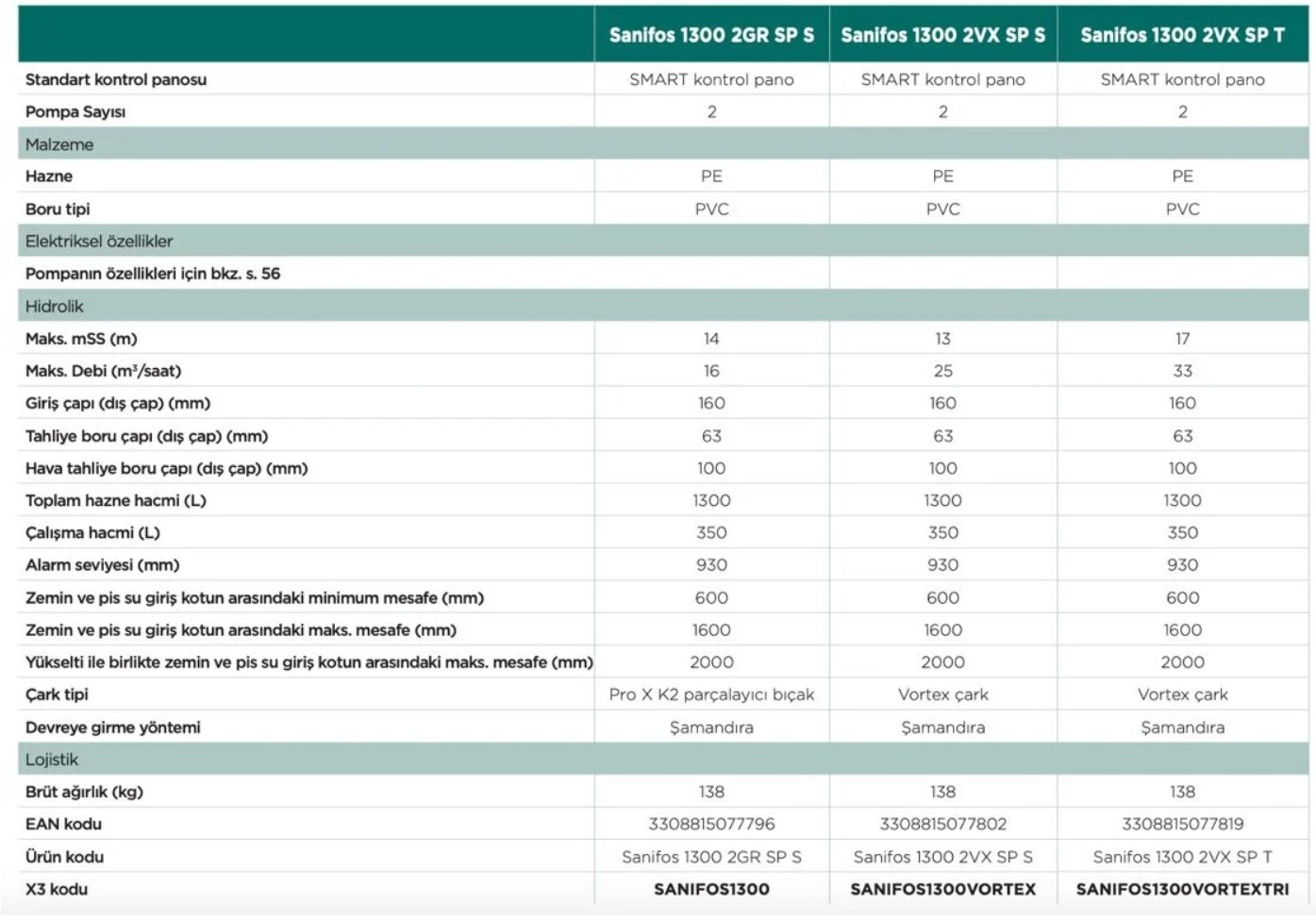
Task: Click 'Pro X K2 parçalayıcı bıçak' cell
Action: [711, 695]
